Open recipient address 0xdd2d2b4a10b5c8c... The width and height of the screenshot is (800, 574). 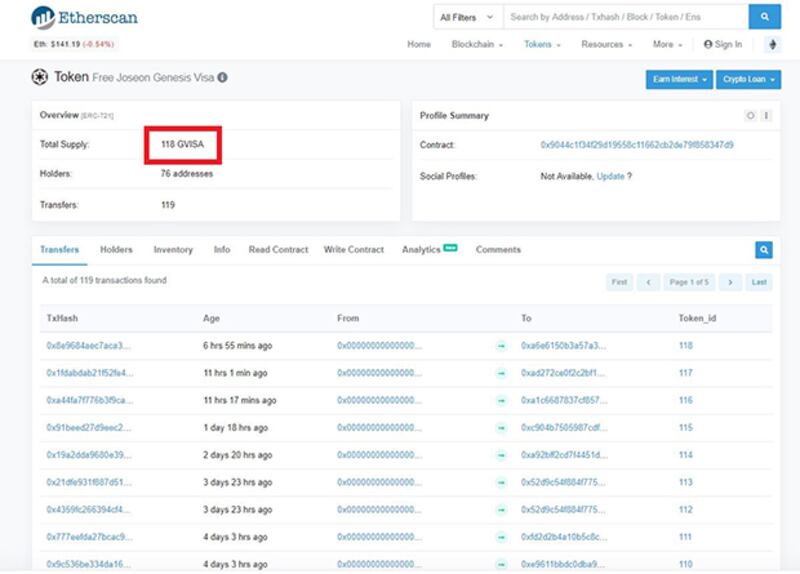click(564, 537)
